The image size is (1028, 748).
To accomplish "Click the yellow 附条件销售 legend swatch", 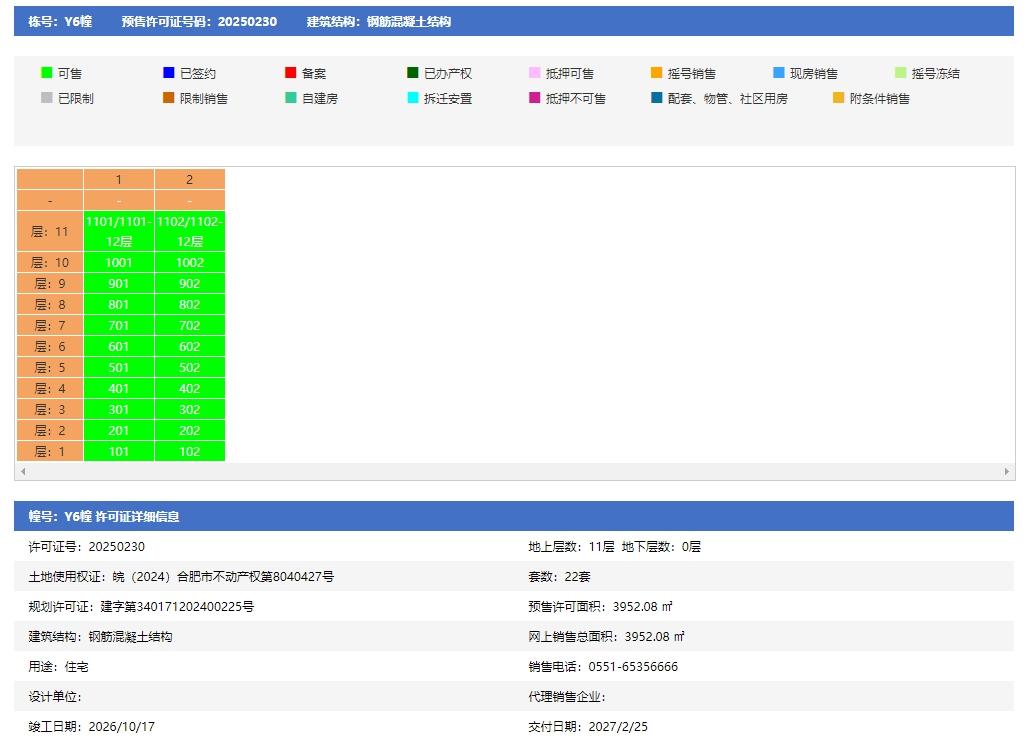I will pos(838,98).
